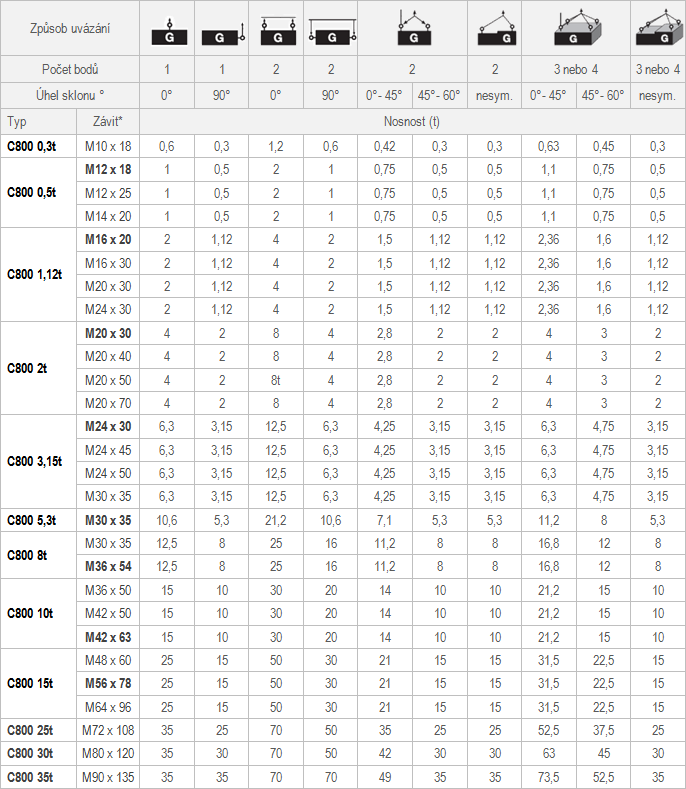
Task: Select the asymmetric 3 or 4 leg sling diagram
Action: point(657,30)
